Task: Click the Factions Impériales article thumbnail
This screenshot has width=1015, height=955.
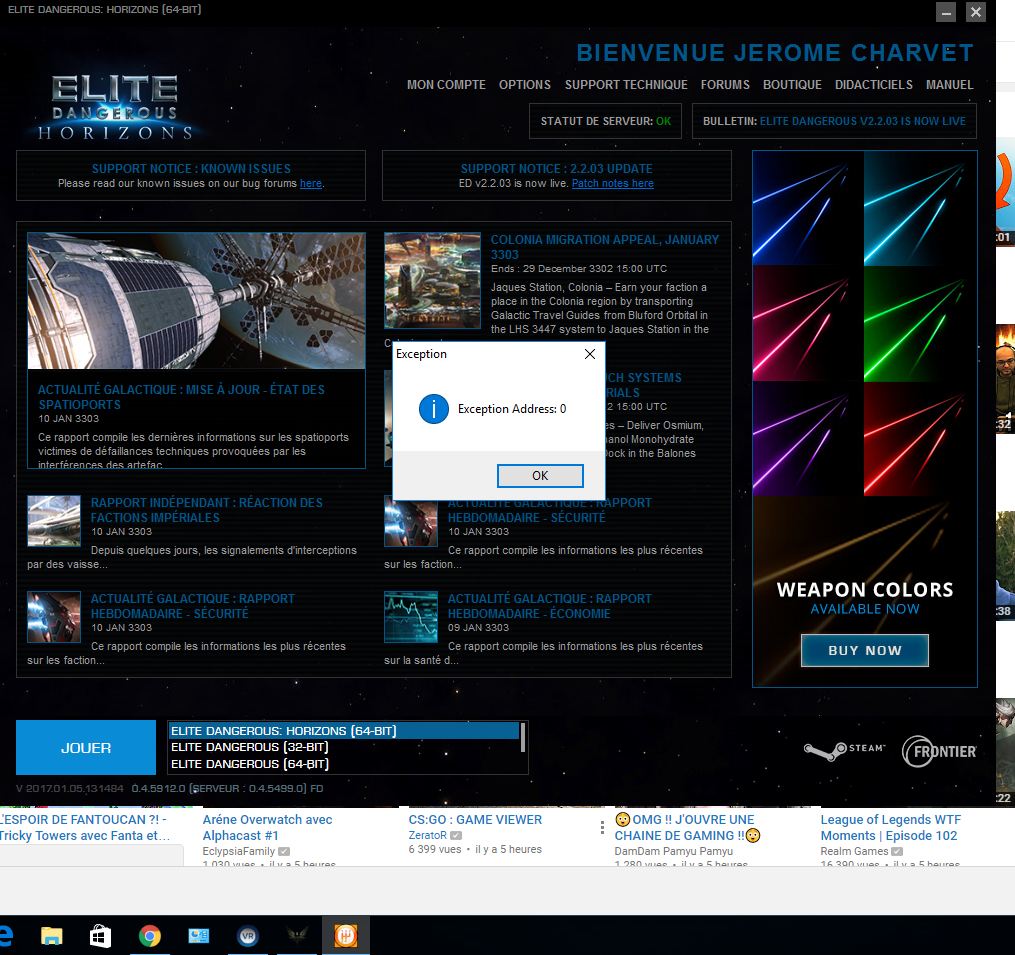Action: [x=54, y=521]
